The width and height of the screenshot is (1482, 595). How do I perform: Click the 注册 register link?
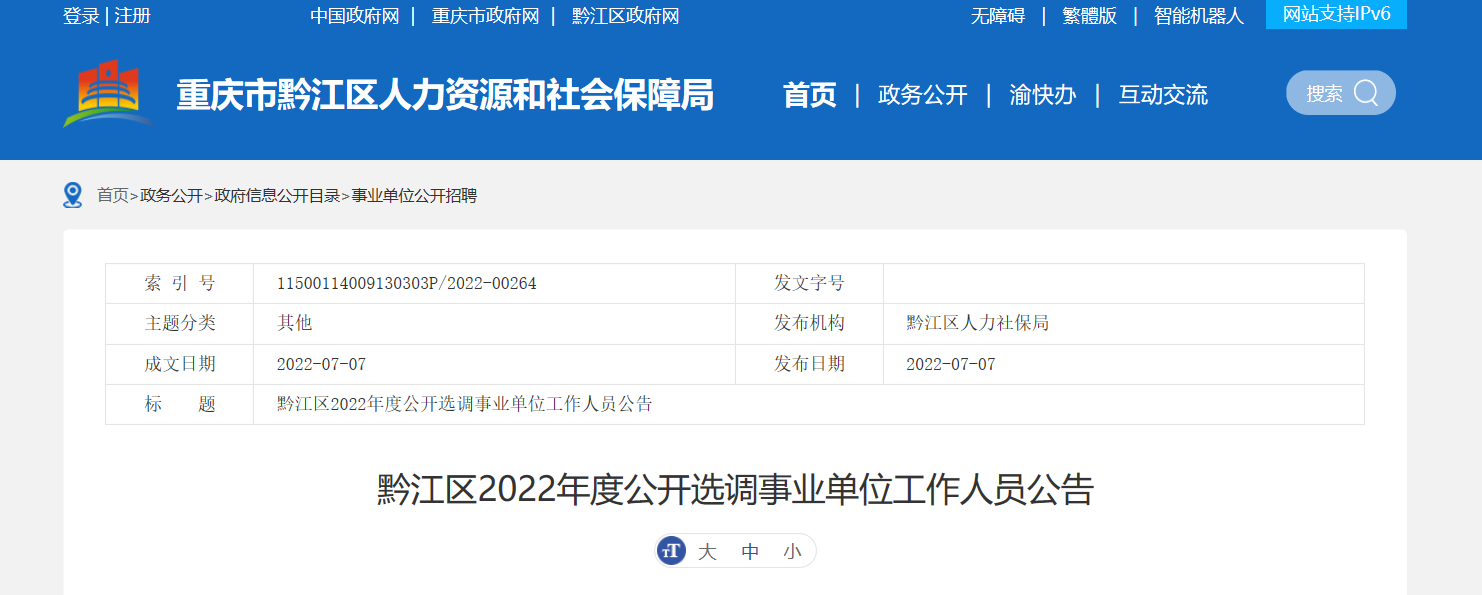click(132, 16)
